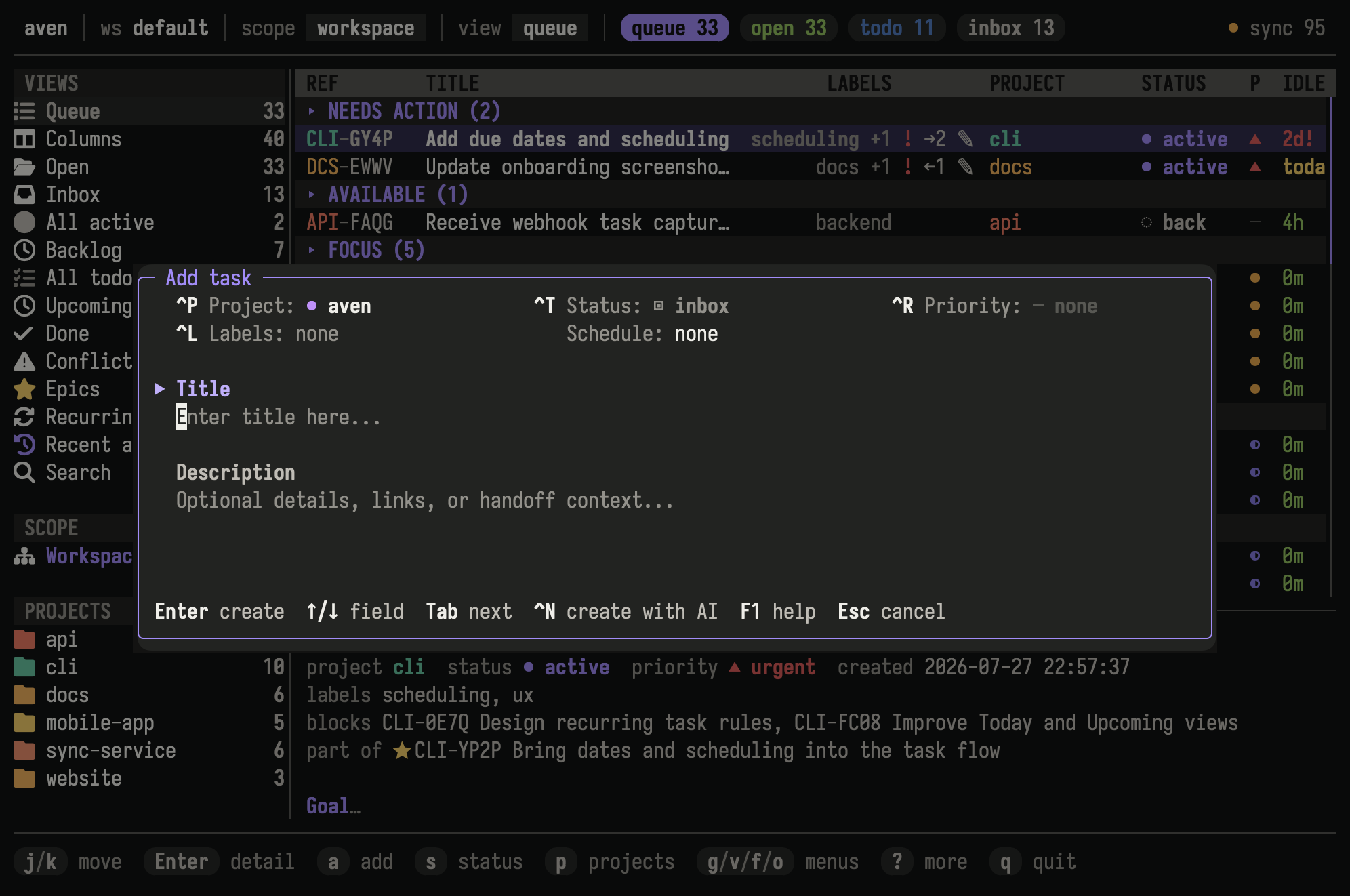Click the All todo checklist icon
Viewport: 1350px width, 896px height.
(24, 278)
